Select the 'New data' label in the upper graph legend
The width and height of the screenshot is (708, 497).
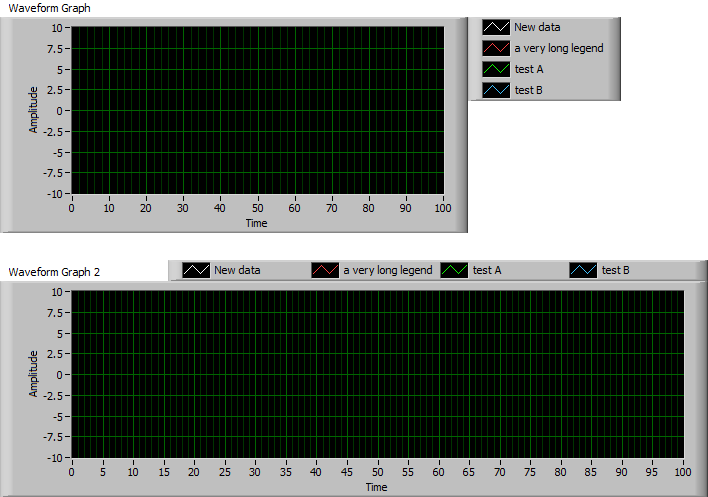[x=537, y=27]
